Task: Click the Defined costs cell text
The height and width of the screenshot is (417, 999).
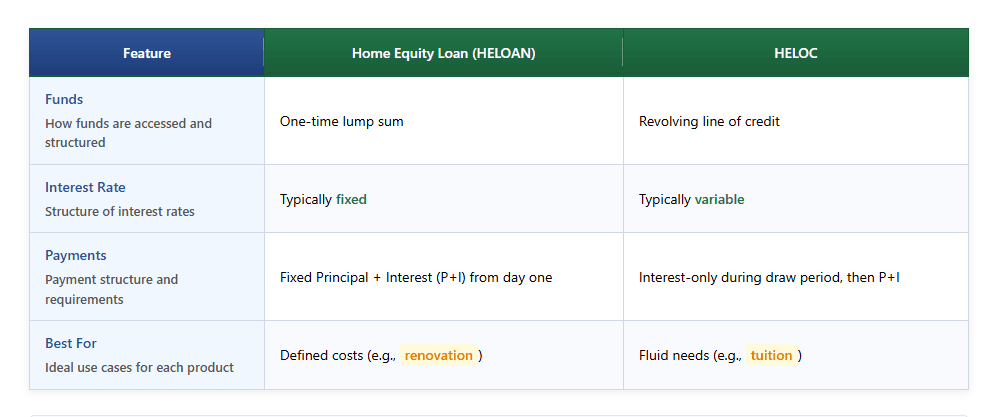Action: point(337,356)
